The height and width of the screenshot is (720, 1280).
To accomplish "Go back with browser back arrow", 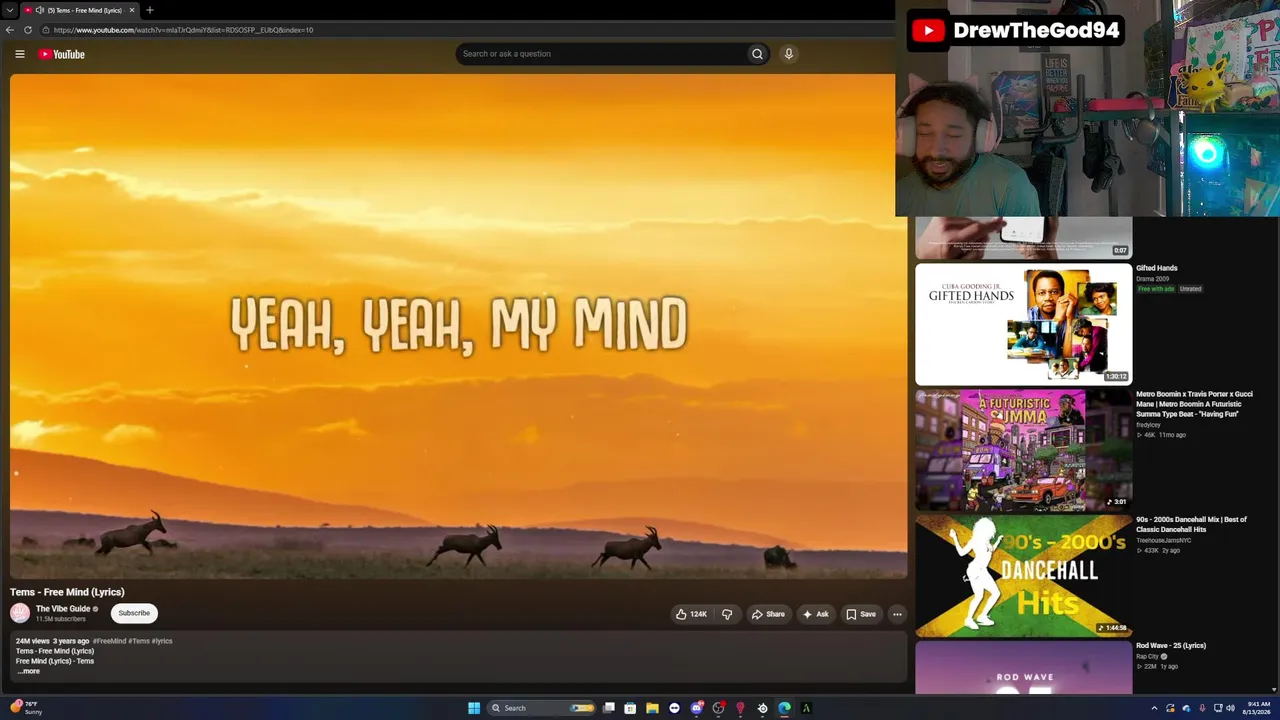I will pyautogui.click(x=10, y=30).
